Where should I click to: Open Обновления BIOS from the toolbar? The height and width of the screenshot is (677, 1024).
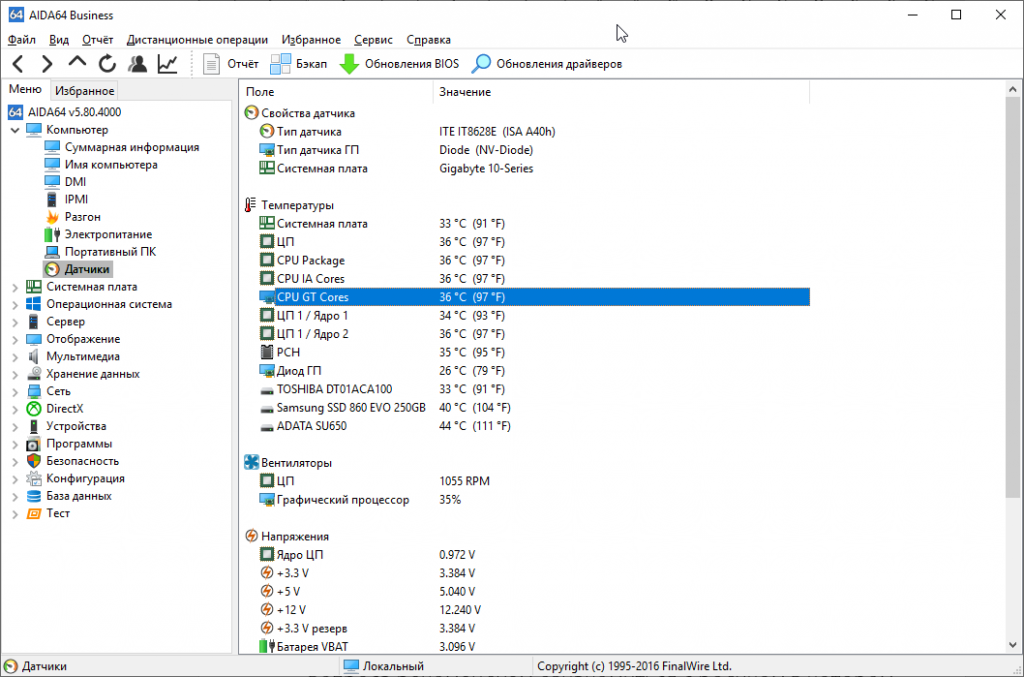pos(399,64)
